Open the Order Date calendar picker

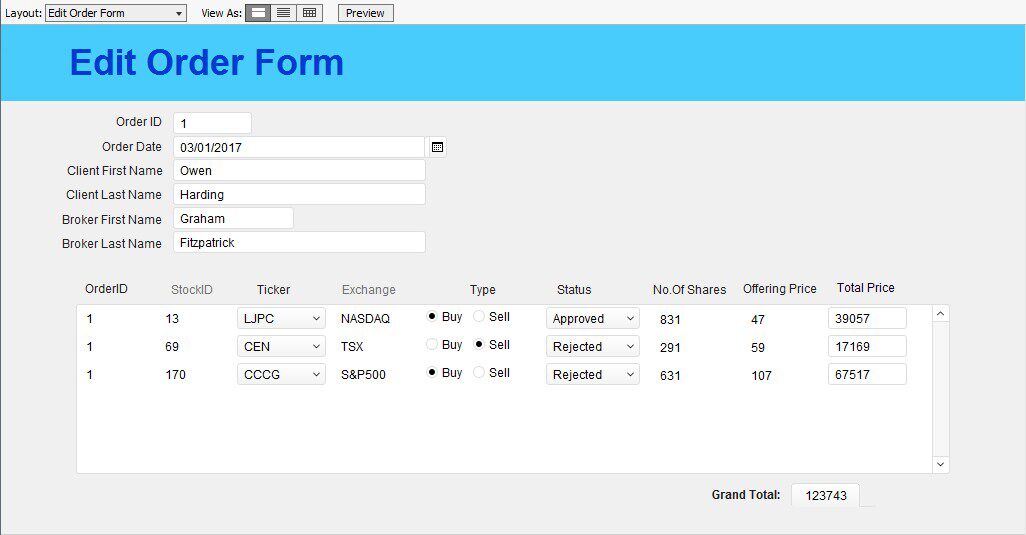tap(437, 147)
